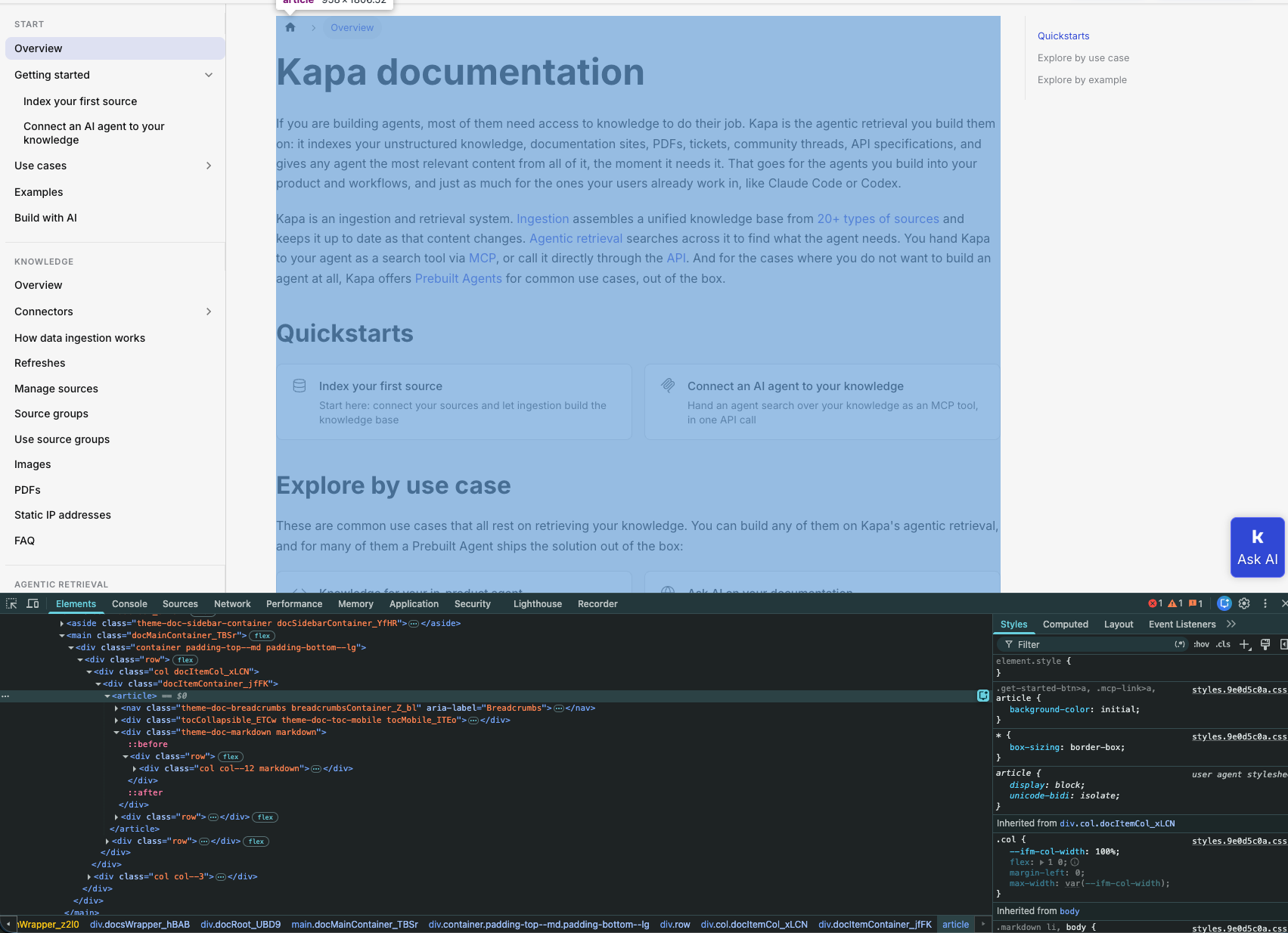The image size is (1288, 933).
Task: Click the AI icon beside the article node
Action: (982, 696)
